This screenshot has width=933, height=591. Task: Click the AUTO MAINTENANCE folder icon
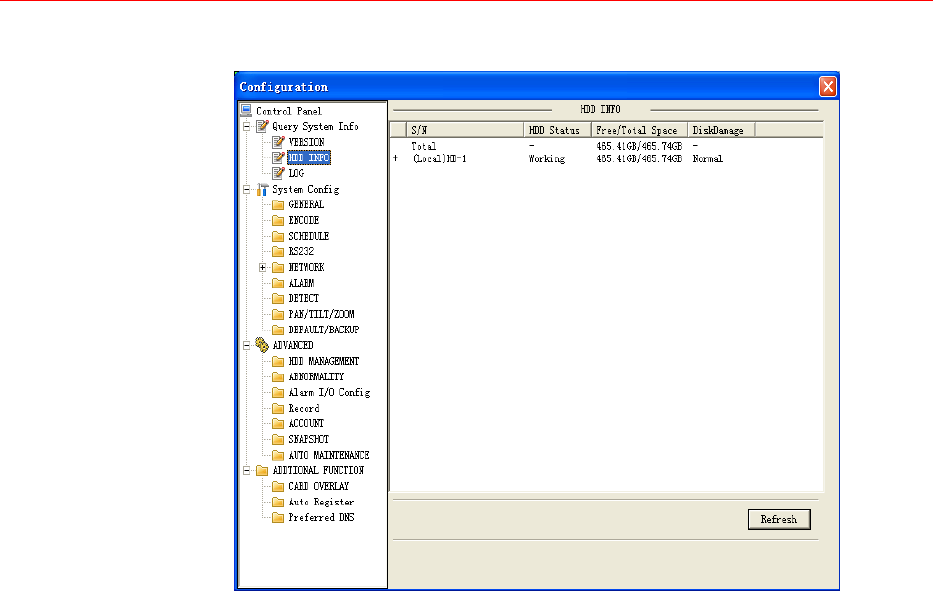(278, 455)
